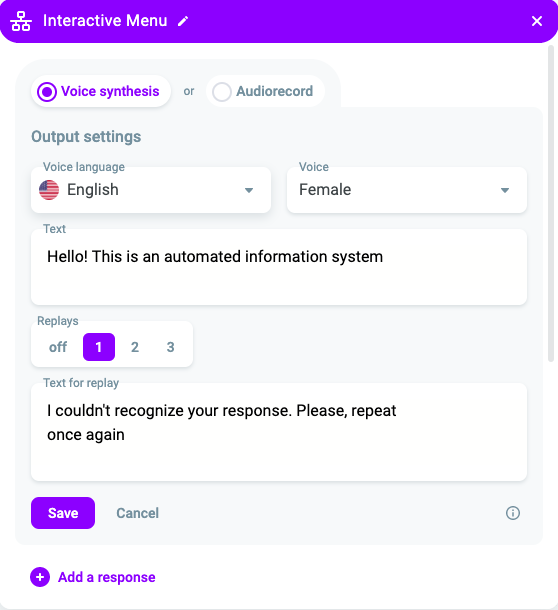Turn replays off
Image resolution: width=558 pixels, height=610 pixels.
pos(58,347)
